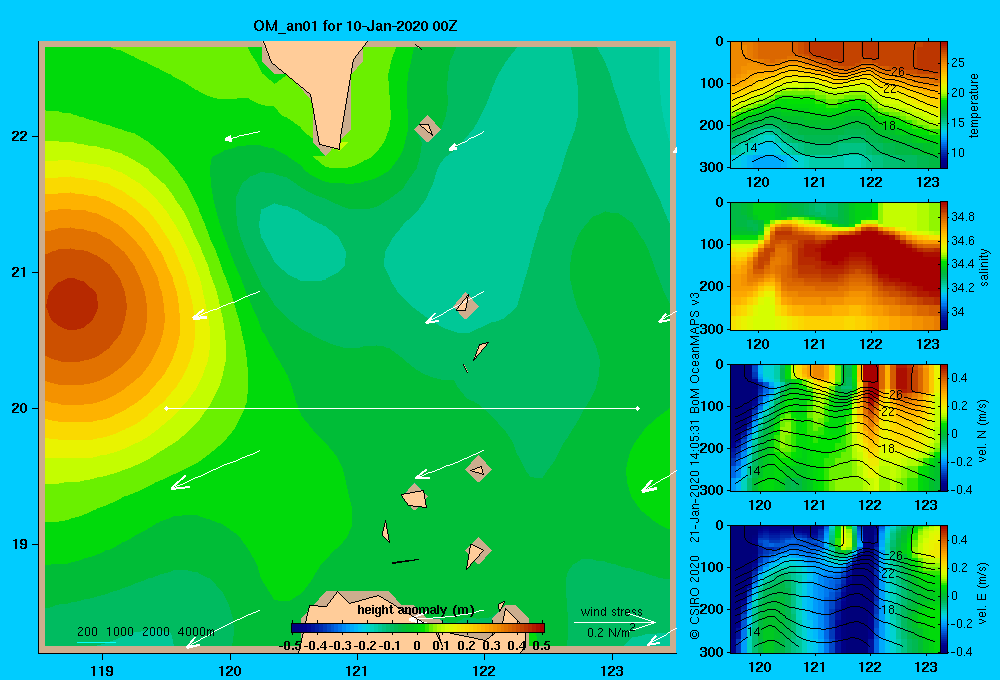Click depth label '100' of the temperature plot
The width and height of the screenshot is (1000, 680).
click(x=712, y=83)
